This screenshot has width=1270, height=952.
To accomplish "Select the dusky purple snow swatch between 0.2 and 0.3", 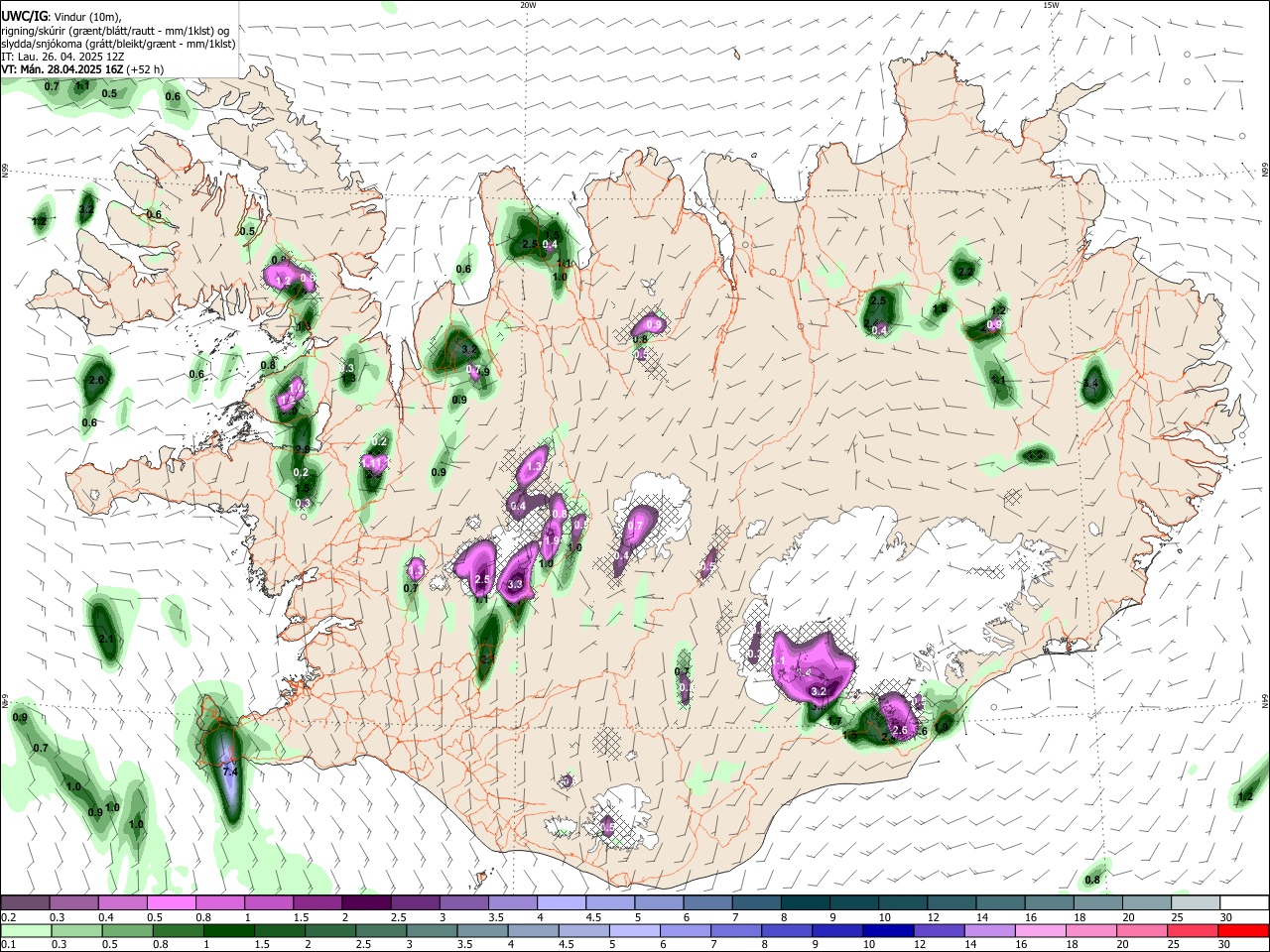I will coord(26,903).
